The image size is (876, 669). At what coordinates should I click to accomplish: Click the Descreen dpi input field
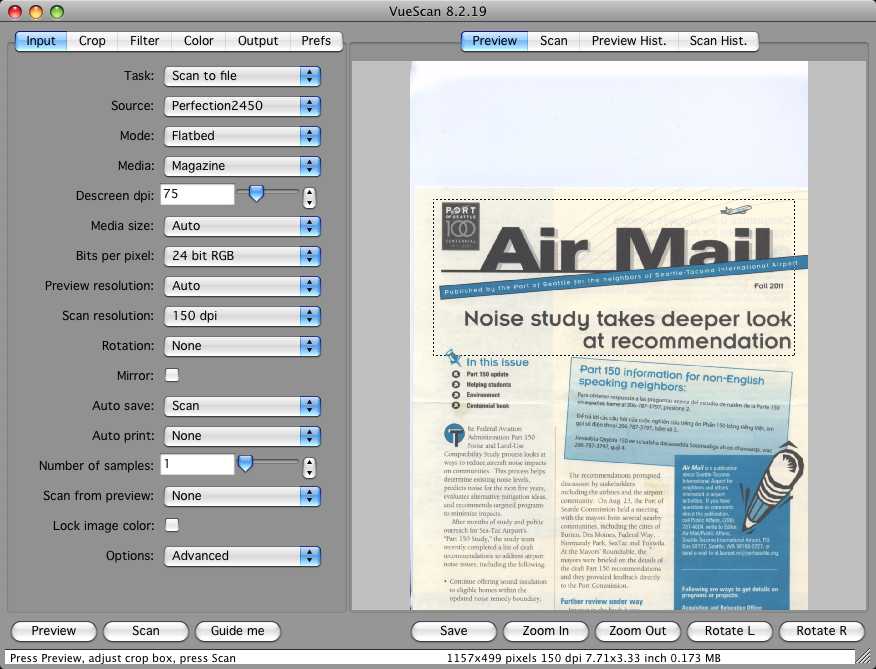pos(197,194)
